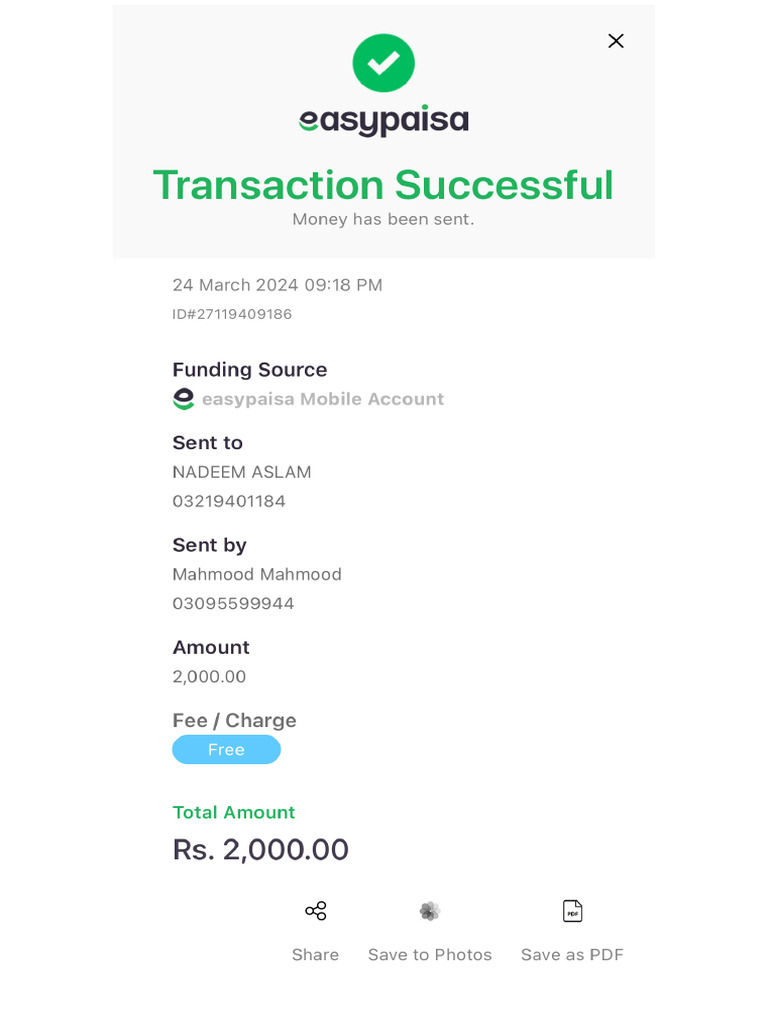Select the transaction ID number

tap(232, 314)
